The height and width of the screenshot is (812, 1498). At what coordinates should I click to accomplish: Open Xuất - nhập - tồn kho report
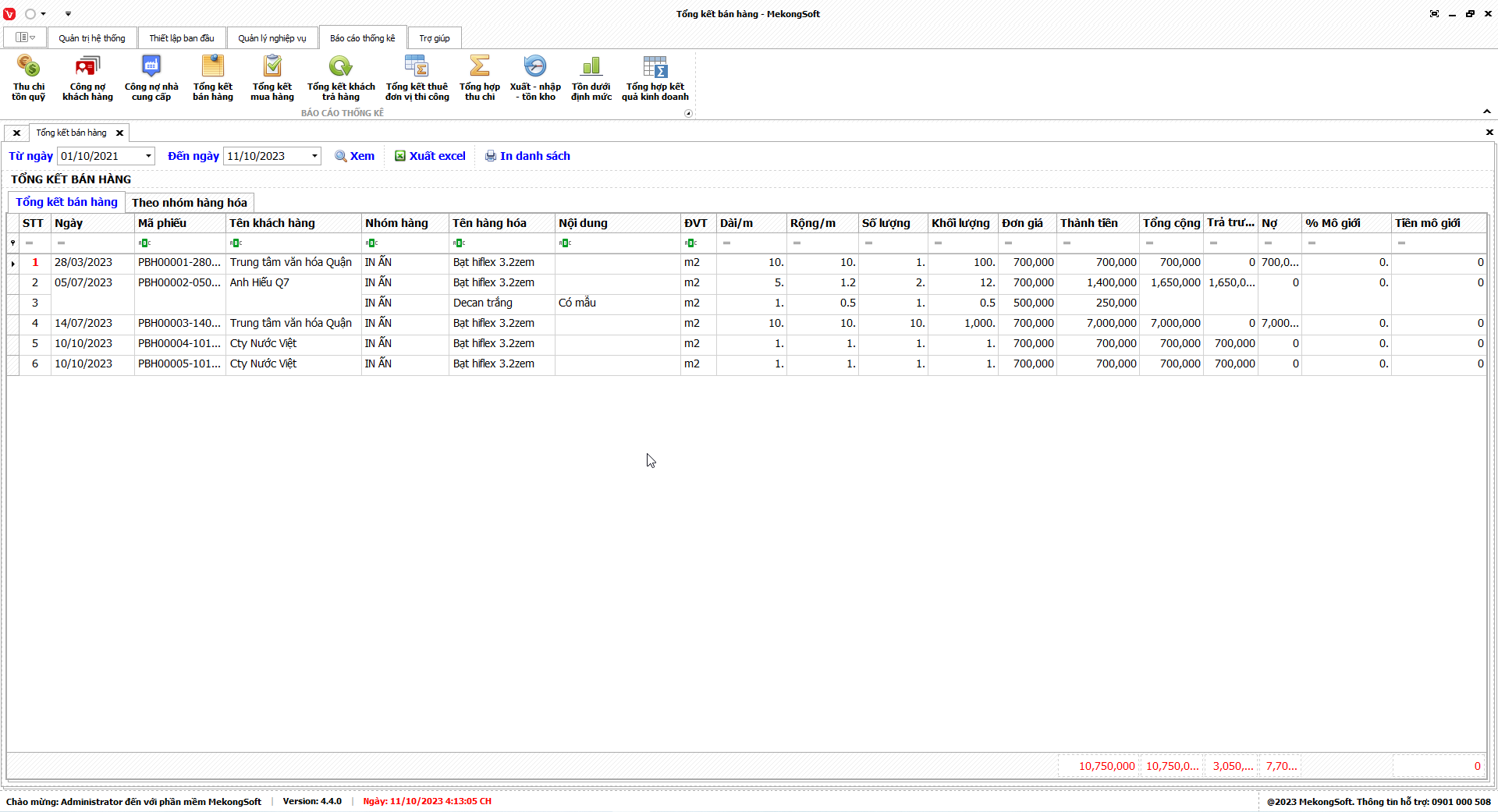(535, 78)
